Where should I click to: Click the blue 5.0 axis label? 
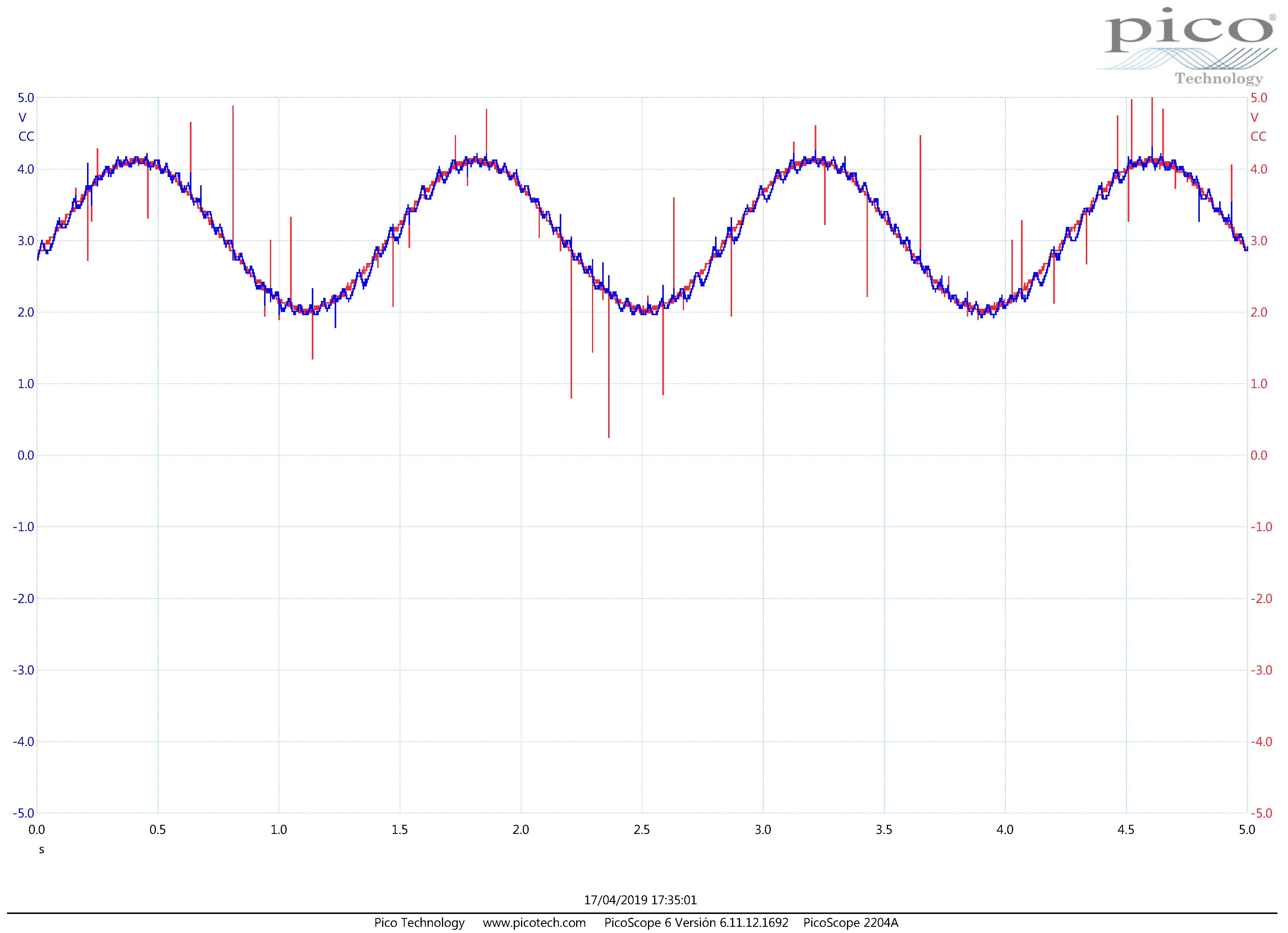point(25,98)
